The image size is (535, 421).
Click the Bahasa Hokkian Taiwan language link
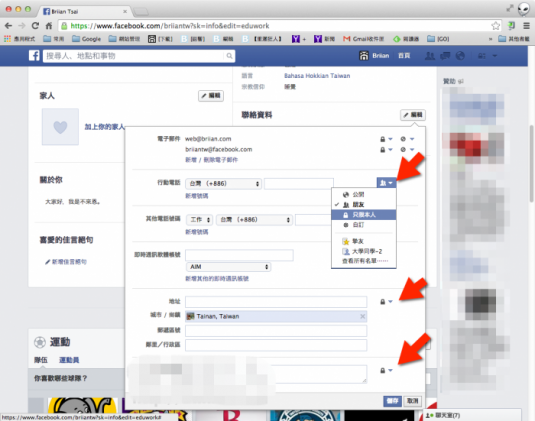point(317,76)
